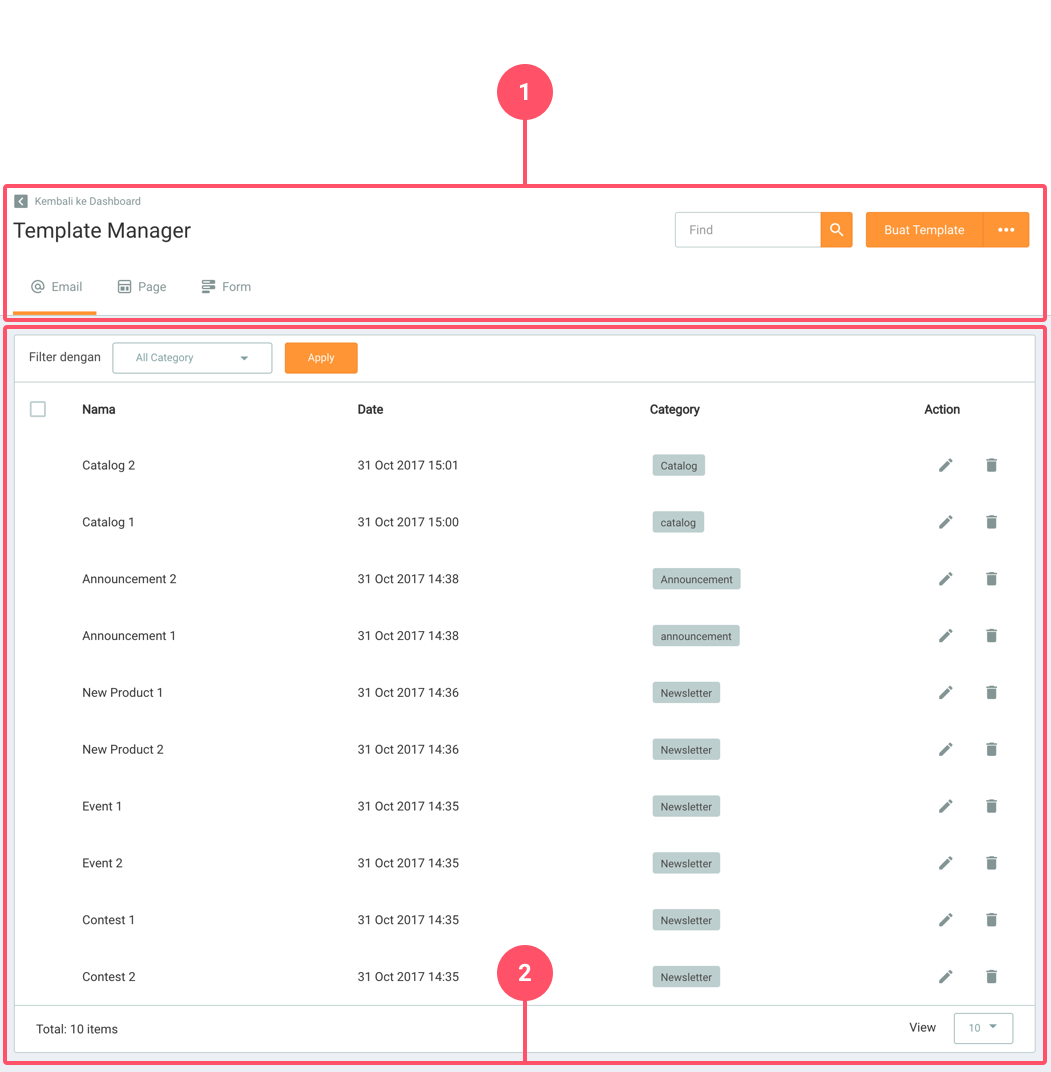The image size is (1051, 1072).
Task: Toggle the select-all checkbox in the table header
Action: 37,409
